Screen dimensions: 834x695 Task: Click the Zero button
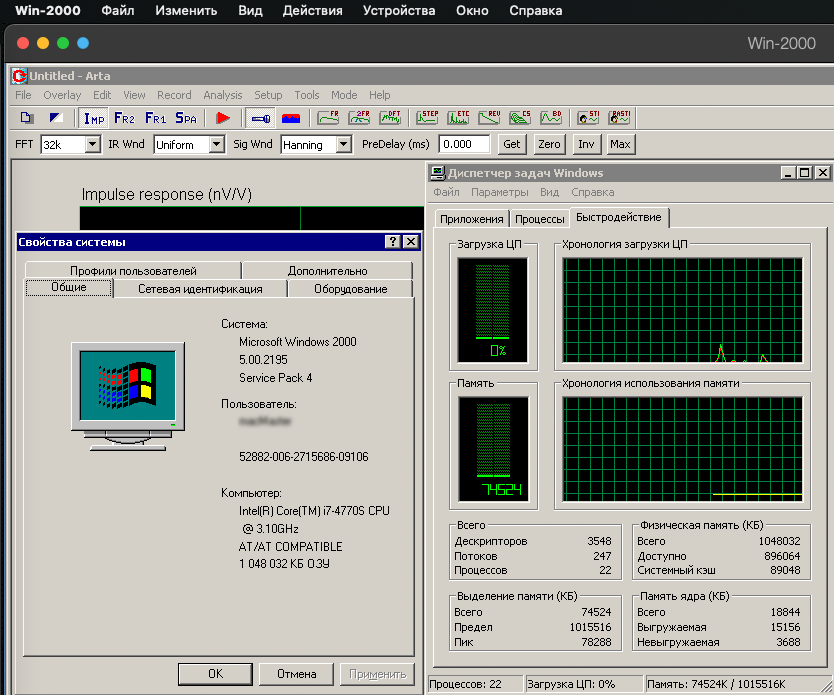[549, 144]
